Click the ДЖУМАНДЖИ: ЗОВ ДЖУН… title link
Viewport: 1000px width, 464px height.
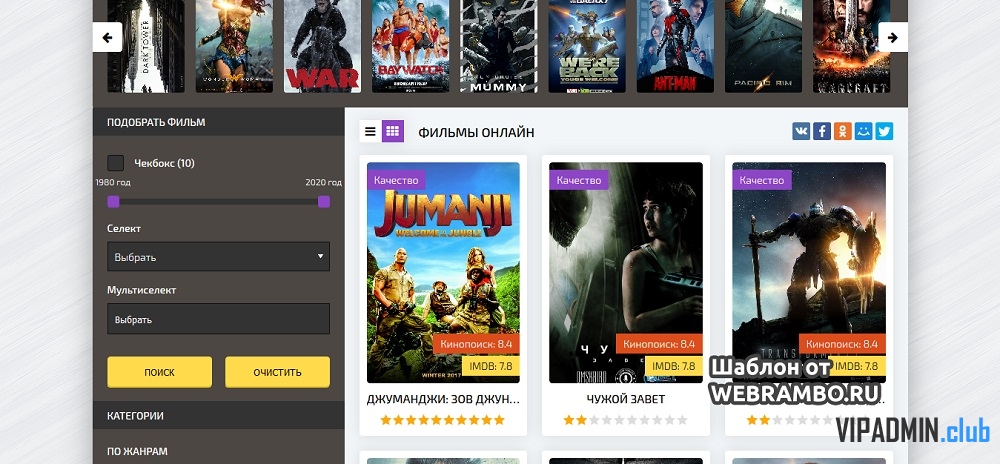(x=443, y=399)
